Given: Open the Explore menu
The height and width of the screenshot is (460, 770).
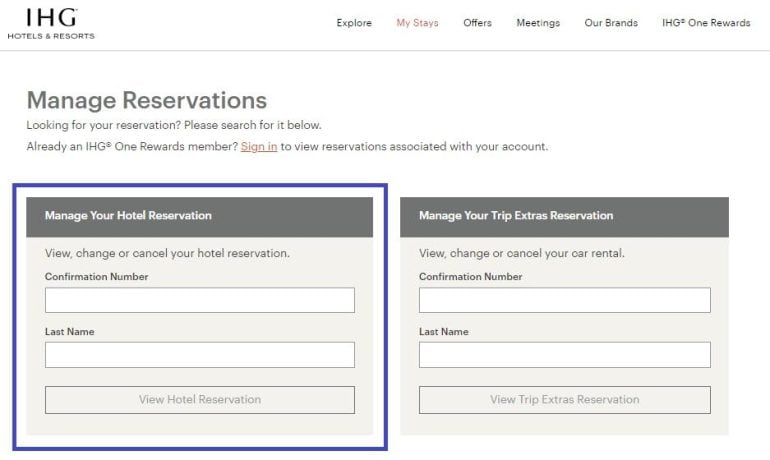Looking at the screenshot, I should [354, 23].
